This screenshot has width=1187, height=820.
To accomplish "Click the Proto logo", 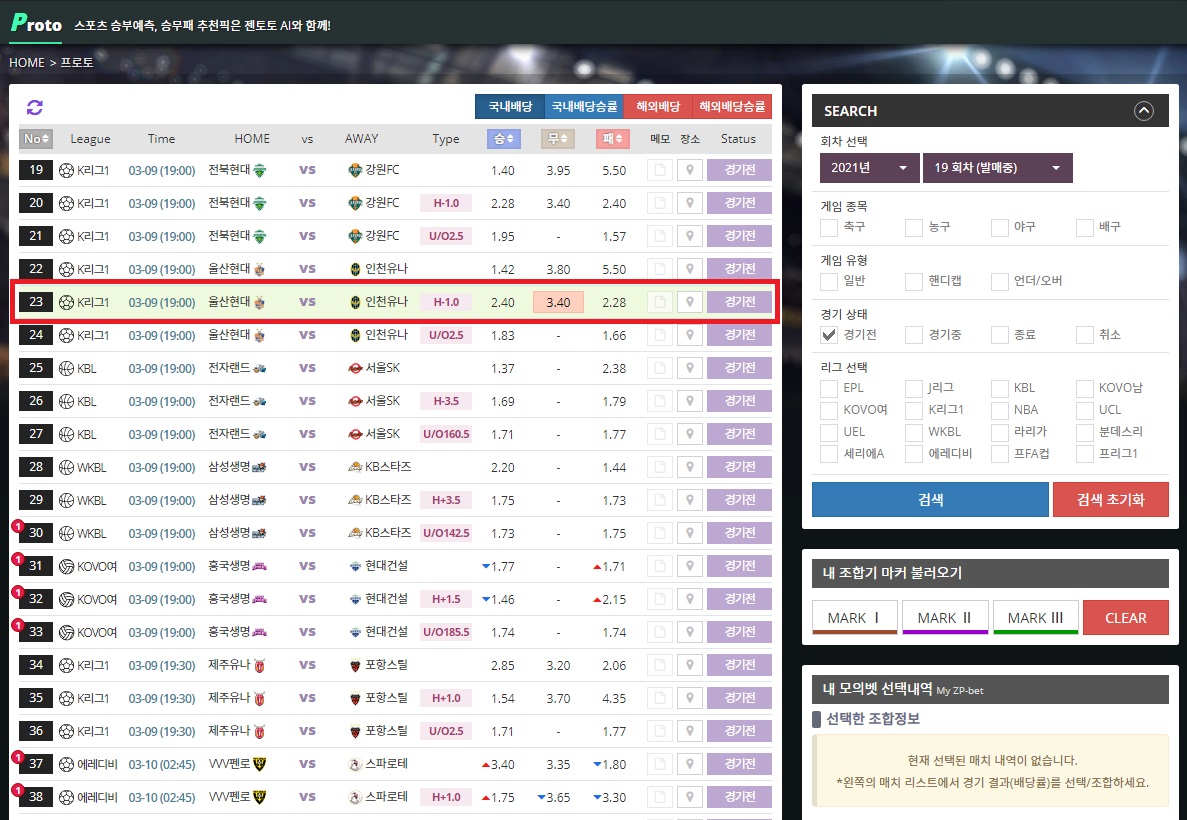I will (36, 24).
